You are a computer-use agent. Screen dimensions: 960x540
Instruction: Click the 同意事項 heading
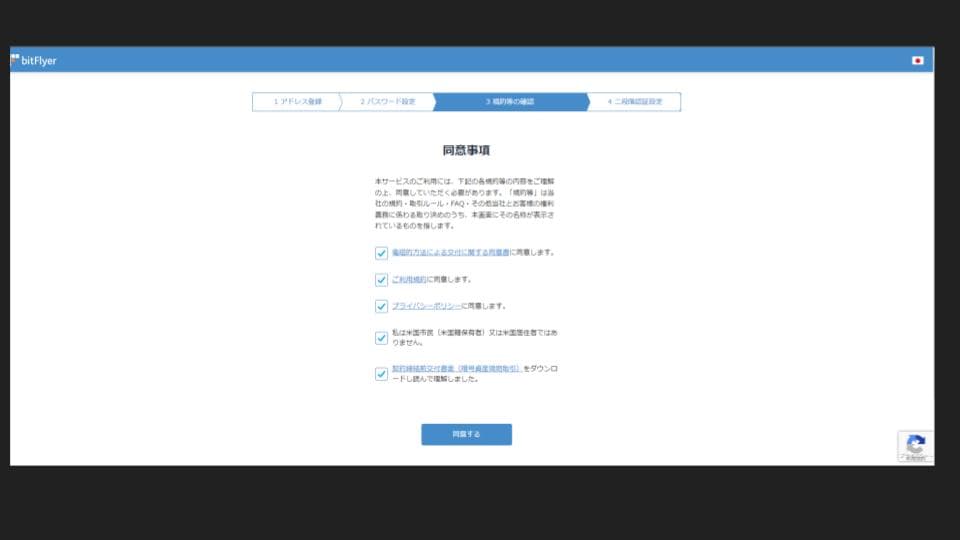[x=467, y=150]
